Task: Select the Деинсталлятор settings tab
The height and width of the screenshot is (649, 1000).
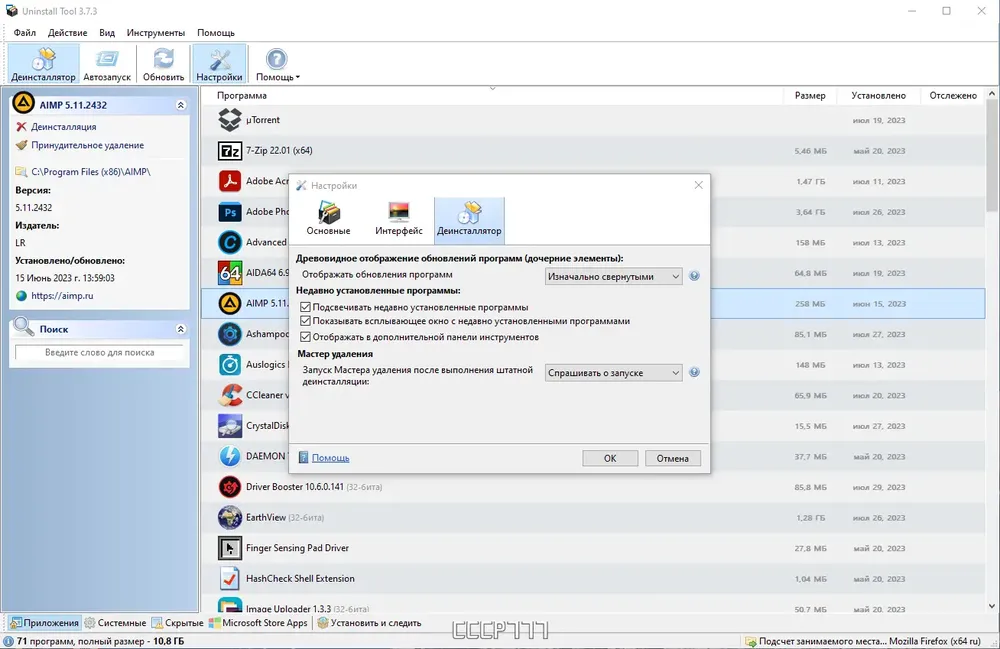Action: 469,219
